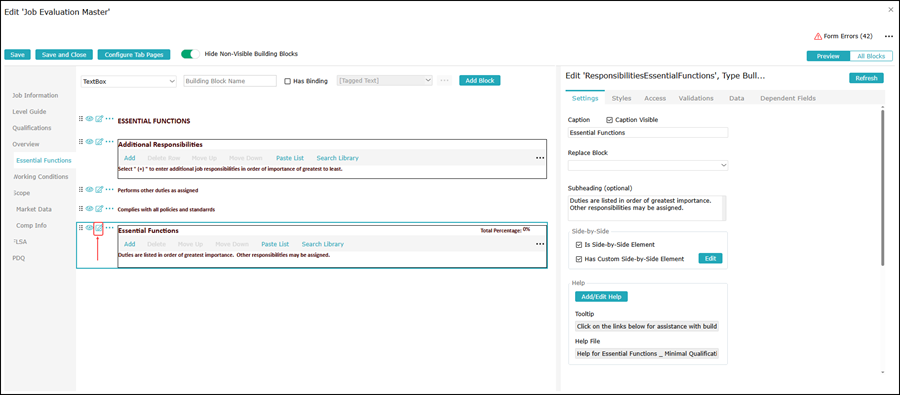Uncheck Is Side-by-Side Element

click(x=579, y=245)
